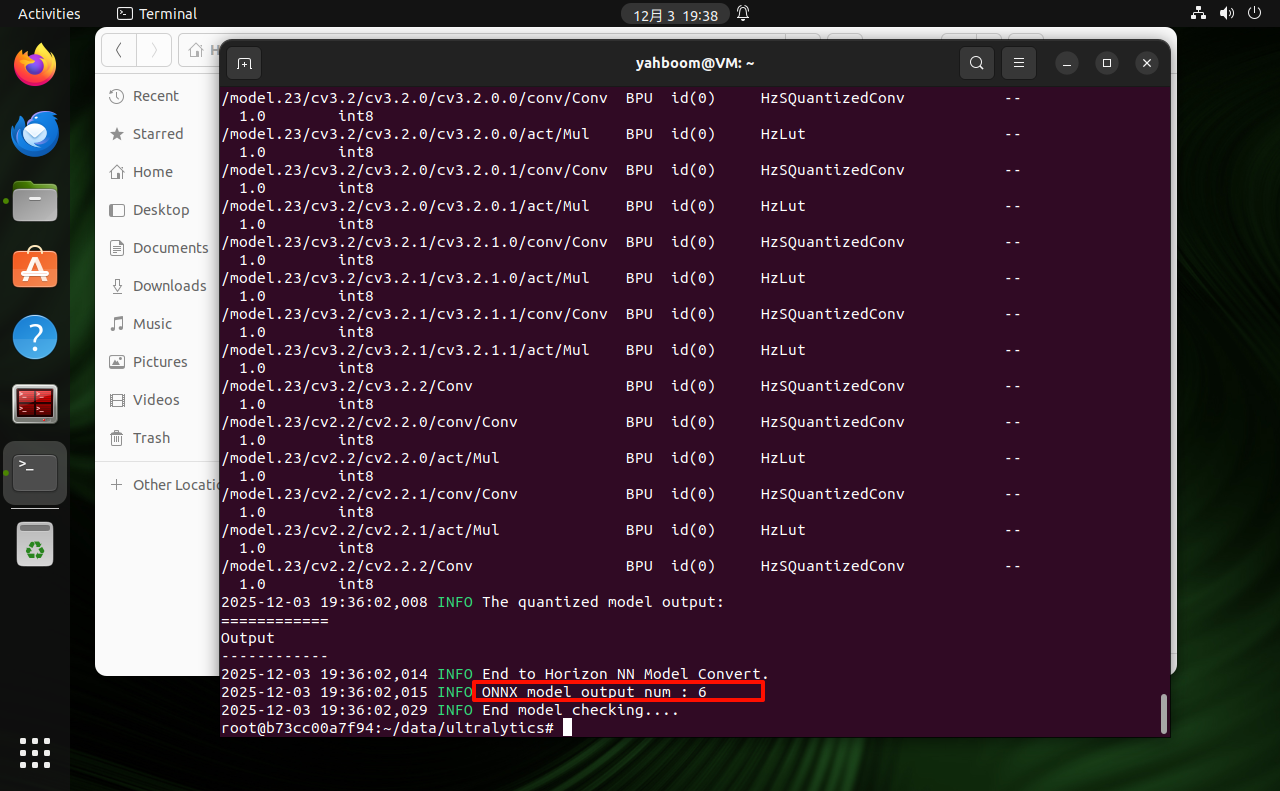Minimize the terminal window
Screen dimensions: 1280x791
coord(1067,63)
